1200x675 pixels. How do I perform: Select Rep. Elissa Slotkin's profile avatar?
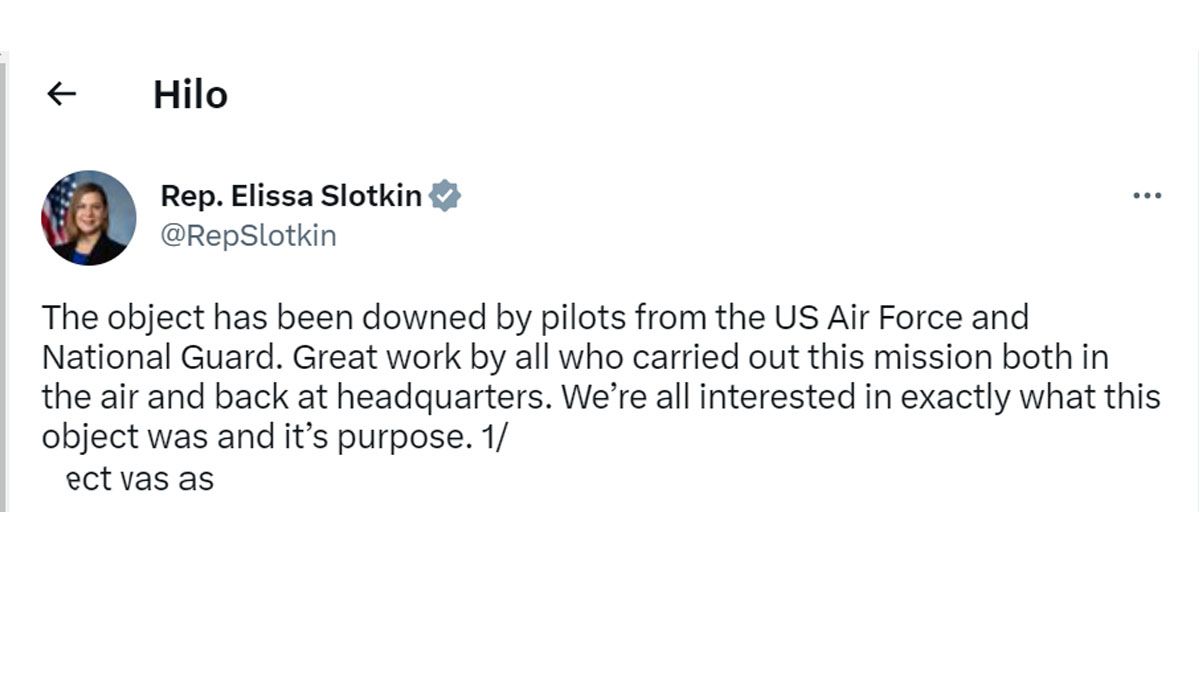click(89, 217)
